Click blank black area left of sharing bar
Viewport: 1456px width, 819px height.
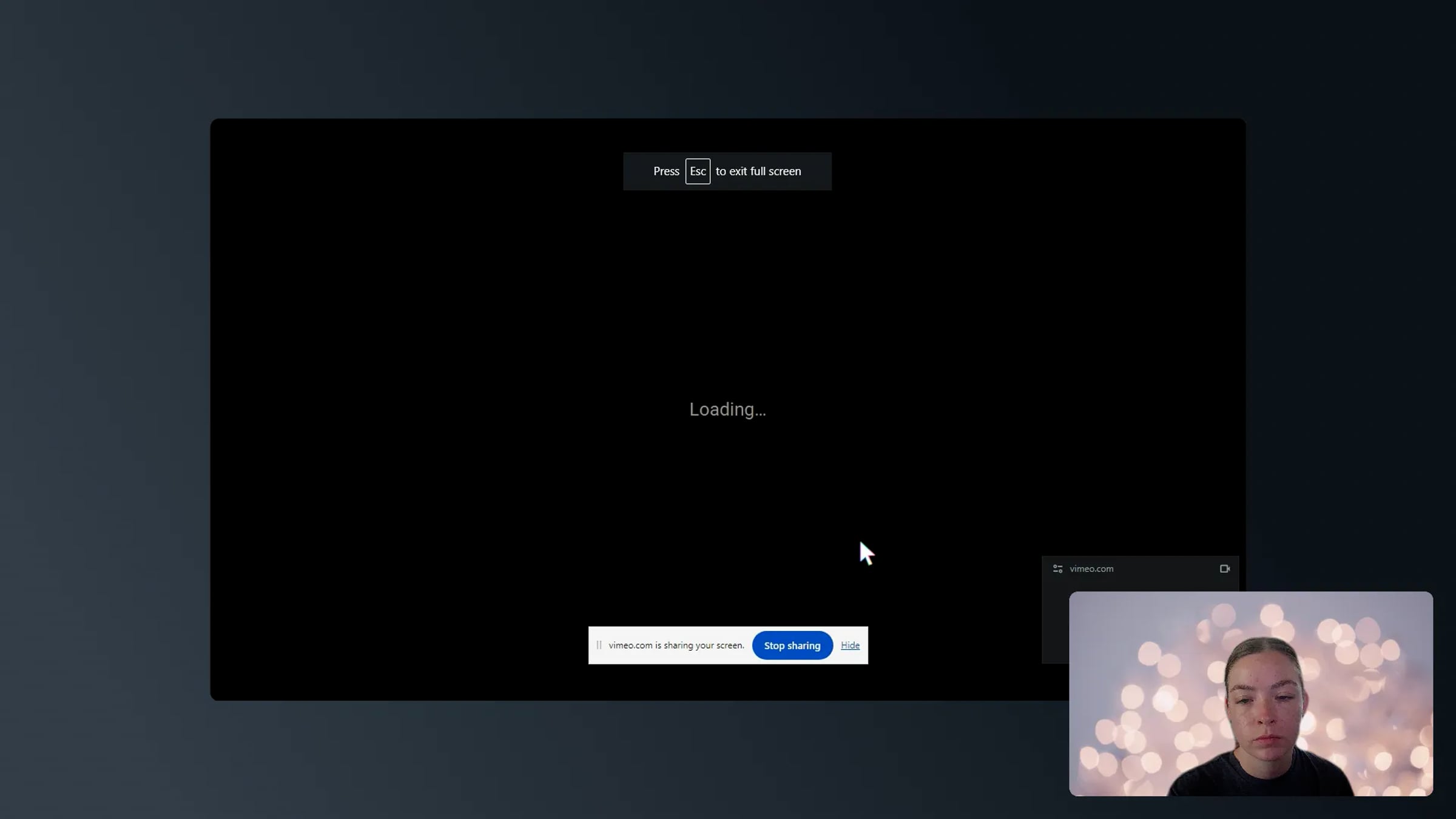(400, 645)
